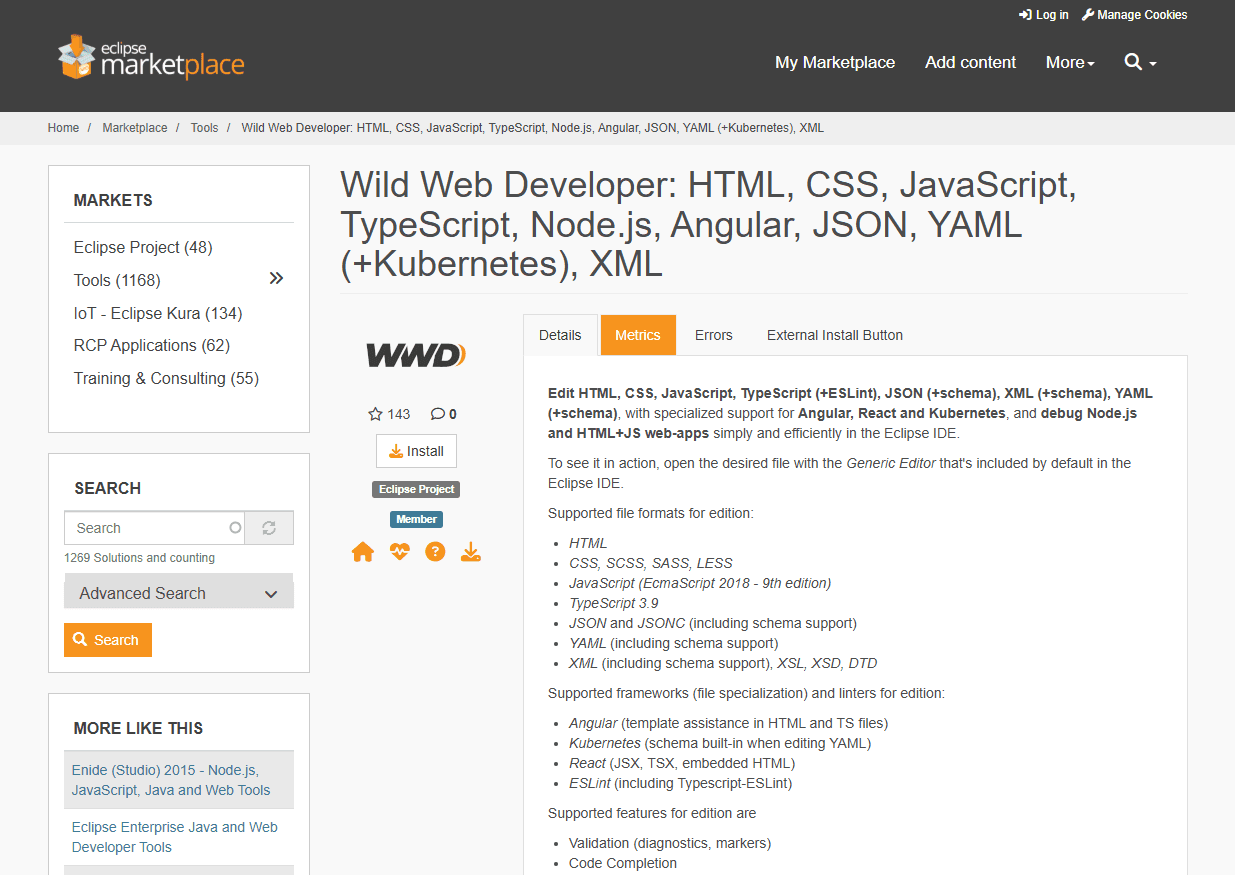This screenshot has width=1235, height=875.
Task: Click the Eclipse Marketplace logo
Action: point(150,57)
